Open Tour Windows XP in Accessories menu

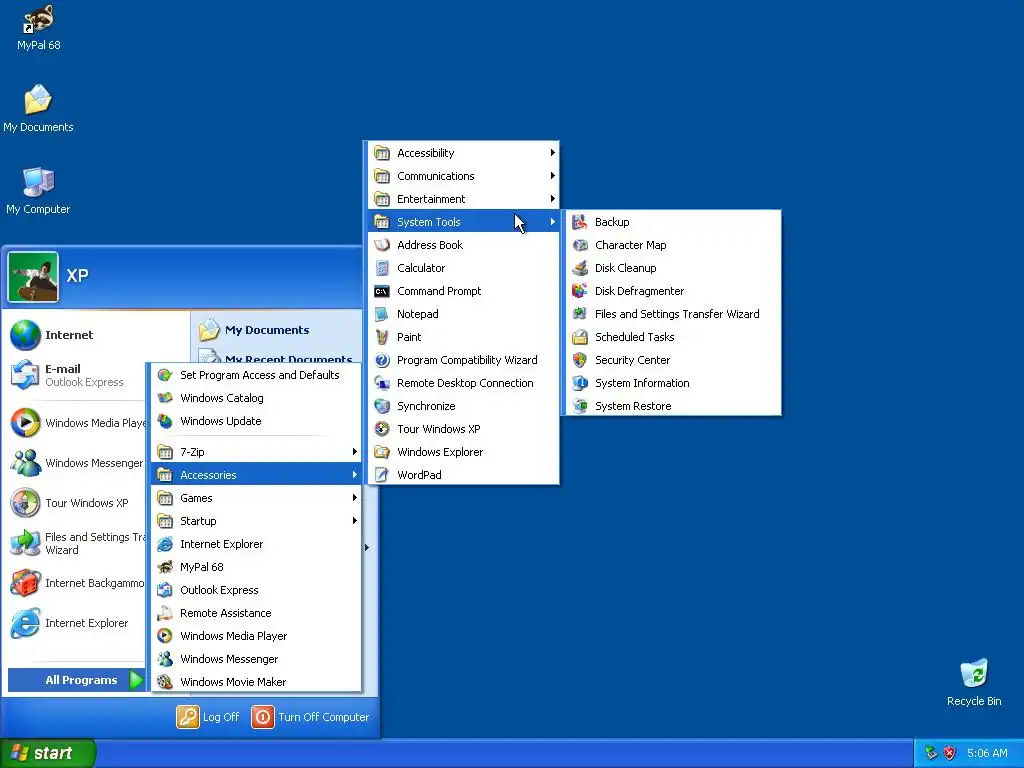pyautogui.click(x=464, y=429)
